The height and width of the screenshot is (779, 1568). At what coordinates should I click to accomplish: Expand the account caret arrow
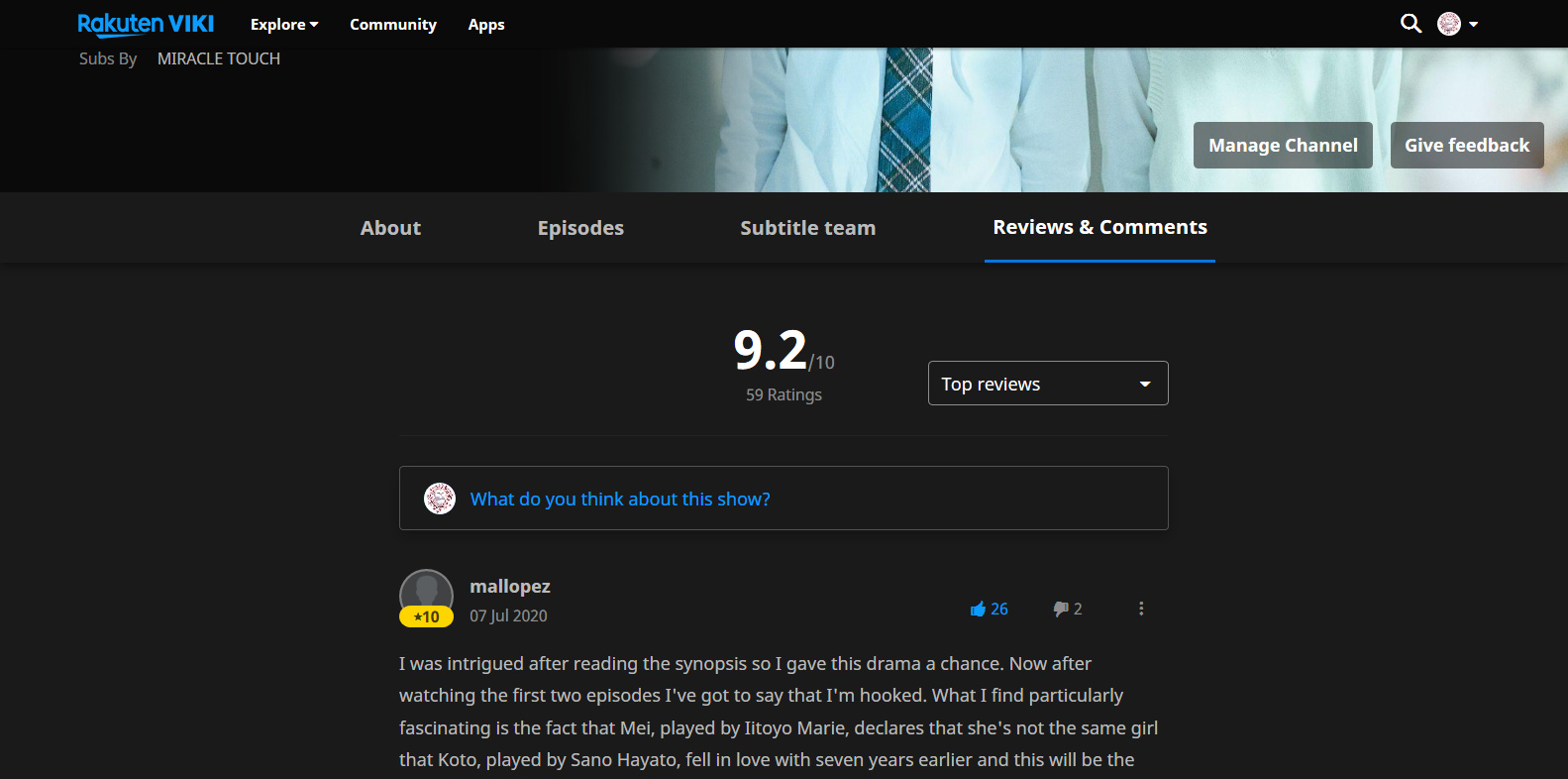pyautogui.click(x=1474, y=24)
